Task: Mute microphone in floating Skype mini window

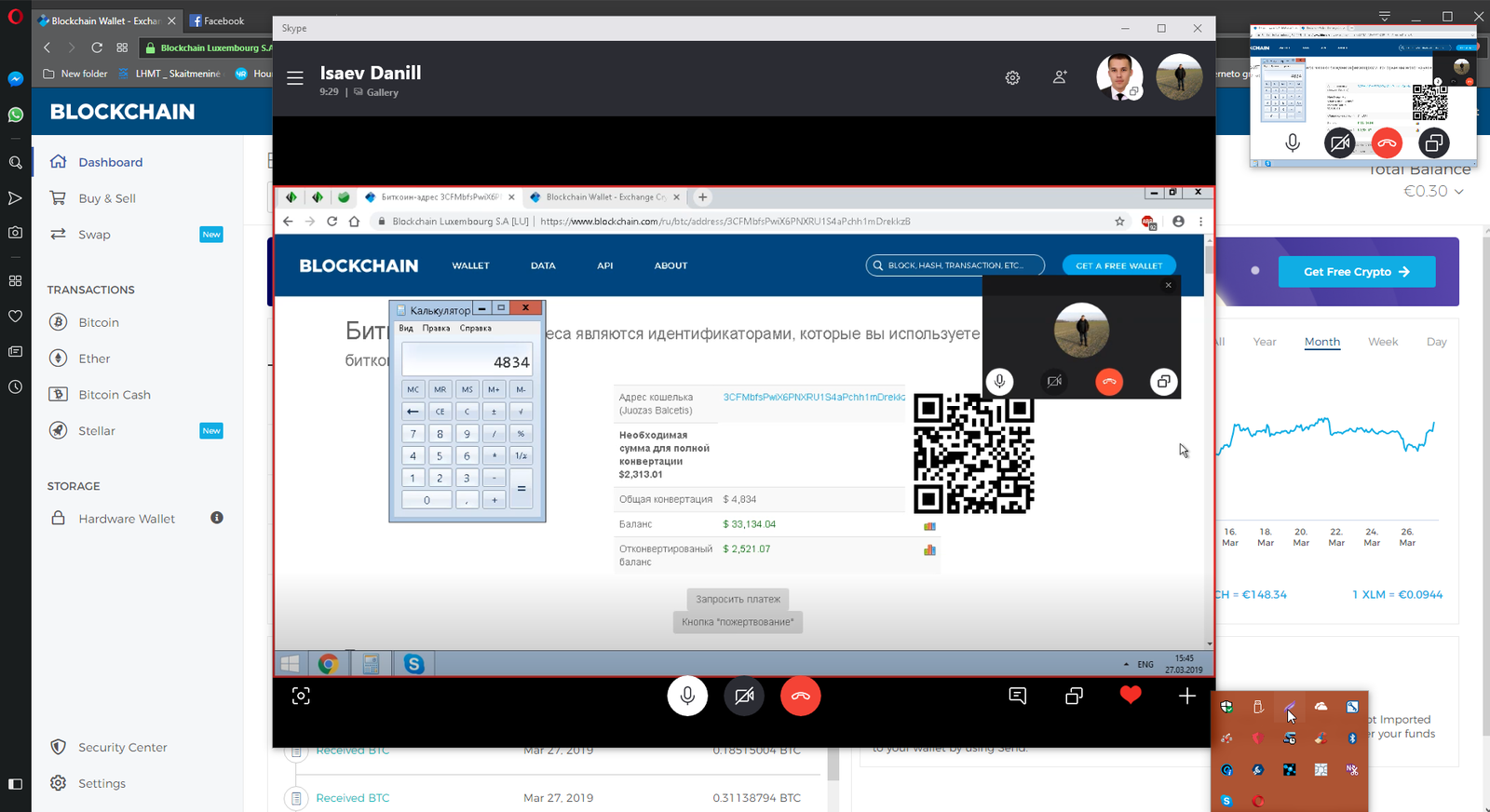Action: pyautogui.click(x=1293, y=142)
